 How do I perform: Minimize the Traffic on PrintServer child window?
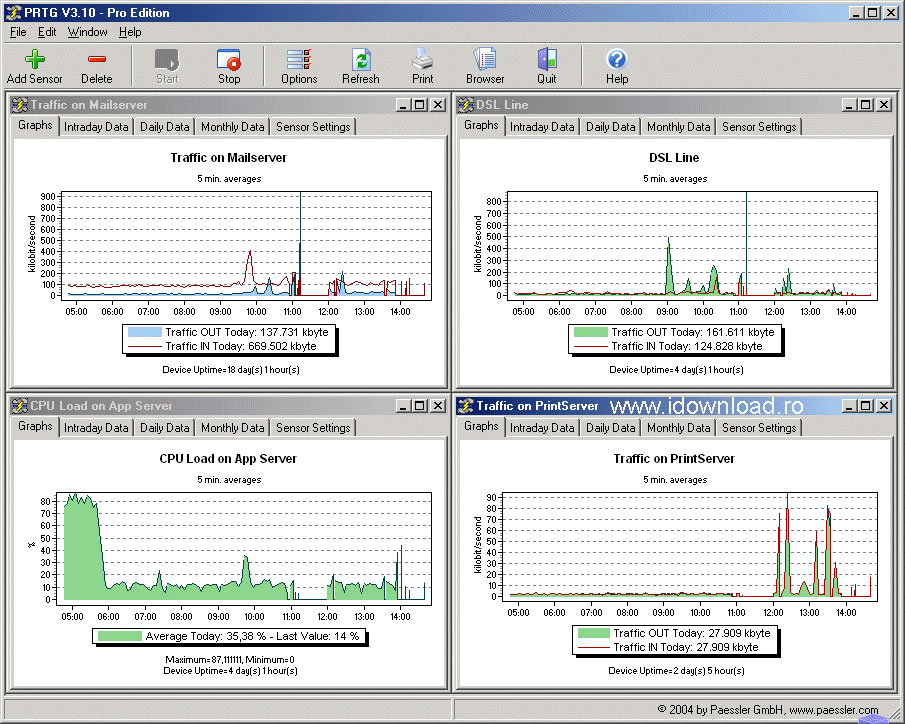click(849, 406)
